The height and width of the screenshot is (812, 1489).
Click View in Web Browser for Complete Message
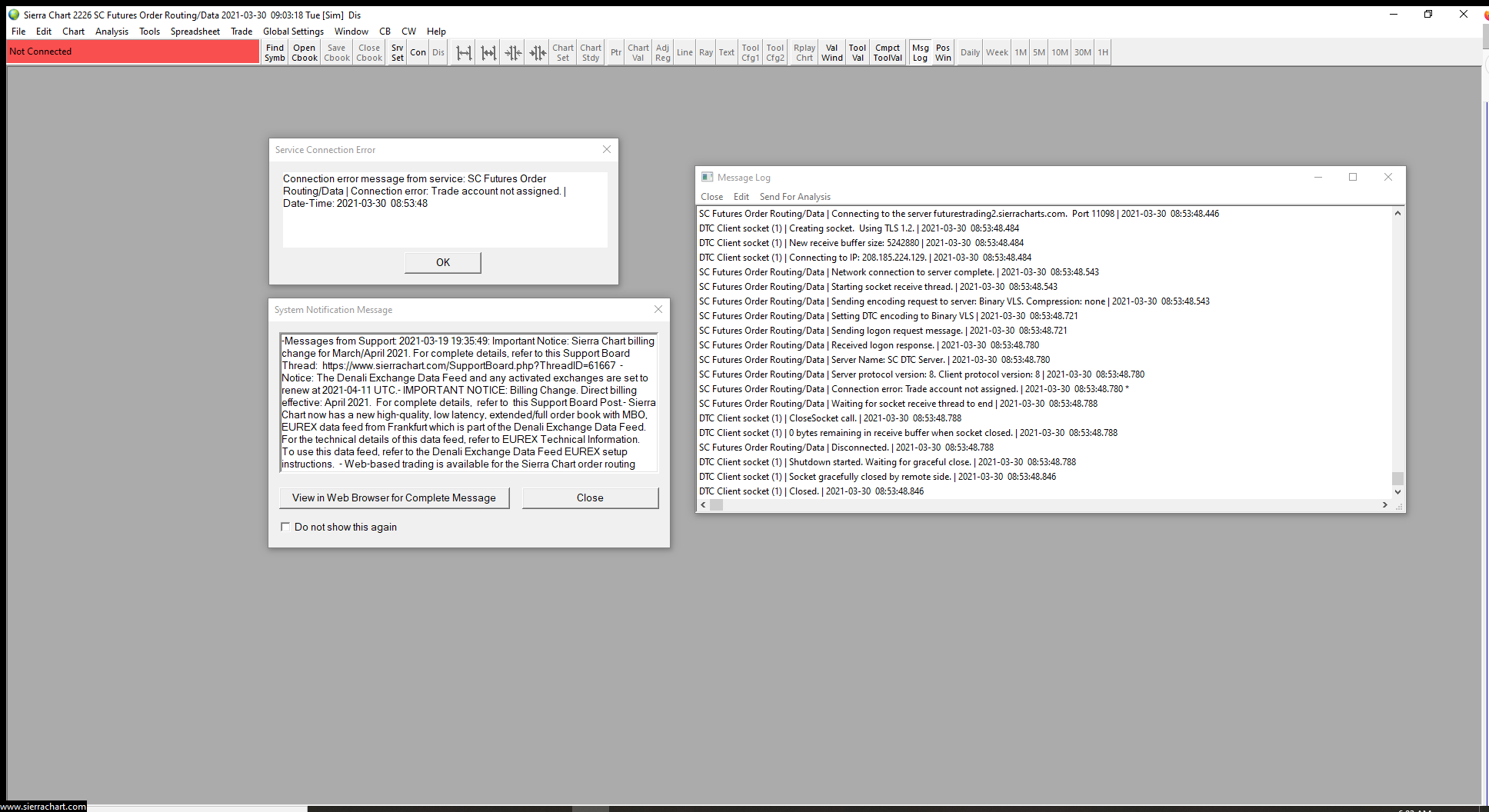(x=394, y=498)
